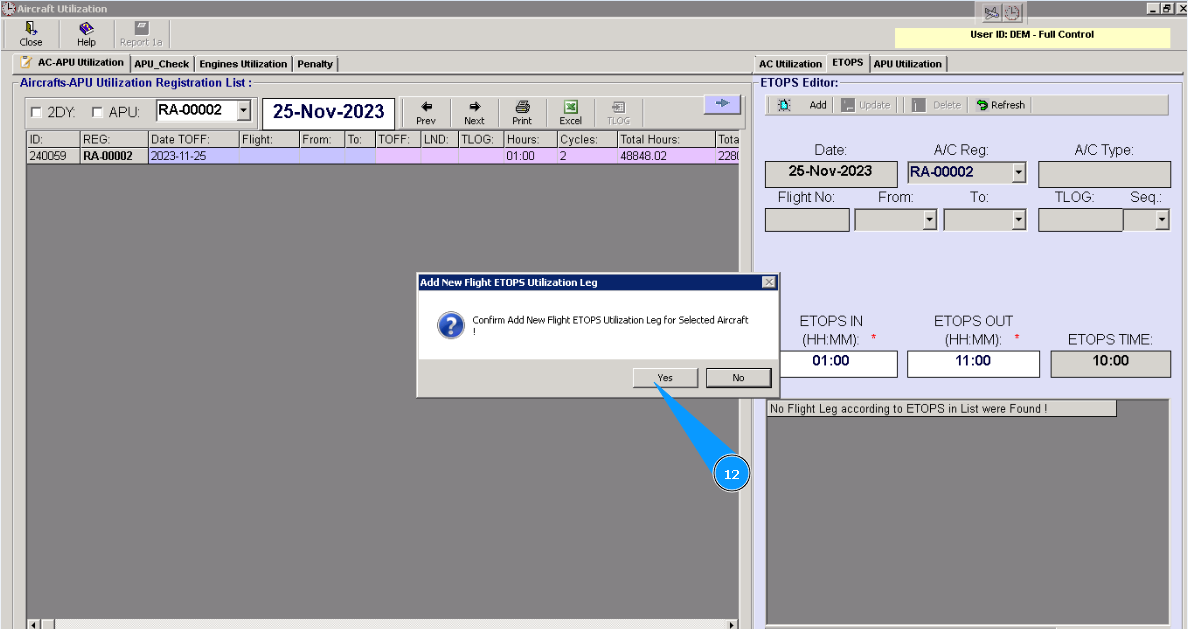The height and width of the screenshot is (630, 1188).
Task: Click the ETOPS TIME 10:00 field
Action: click(1111, 363)
